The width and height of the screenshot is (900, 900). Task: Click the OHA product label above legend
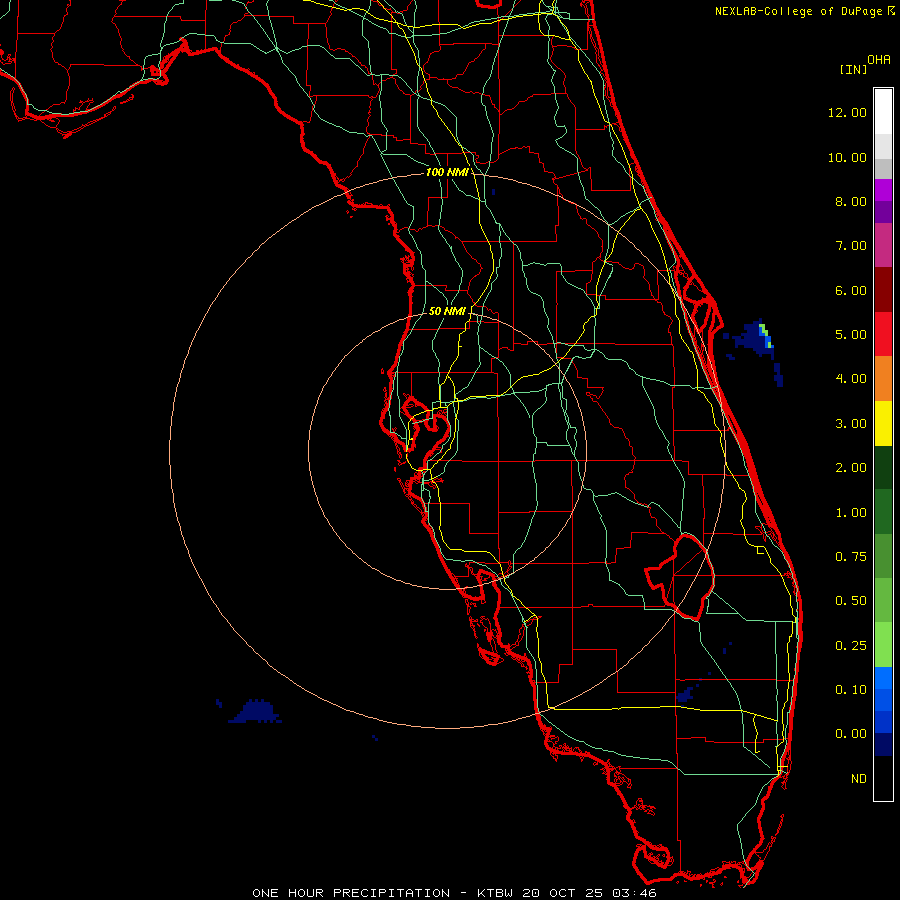coord(879,60)
